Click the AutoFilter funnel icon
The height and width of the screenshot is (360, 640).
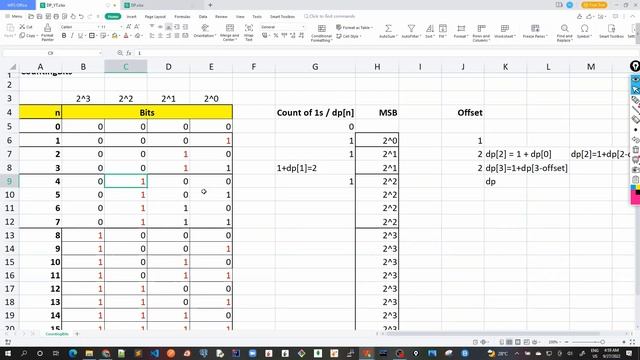coord(411,28)
